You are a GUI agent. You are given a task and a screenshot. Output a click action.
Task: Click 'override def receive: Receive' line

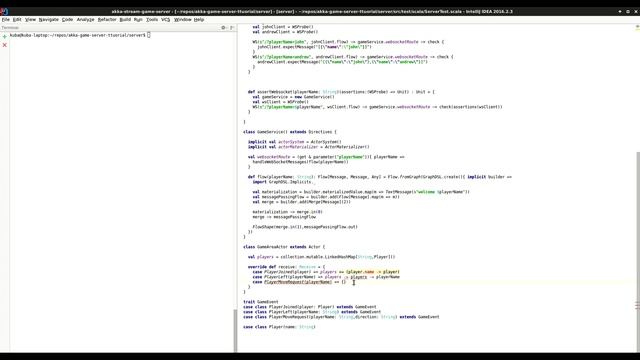coord(286,267)
